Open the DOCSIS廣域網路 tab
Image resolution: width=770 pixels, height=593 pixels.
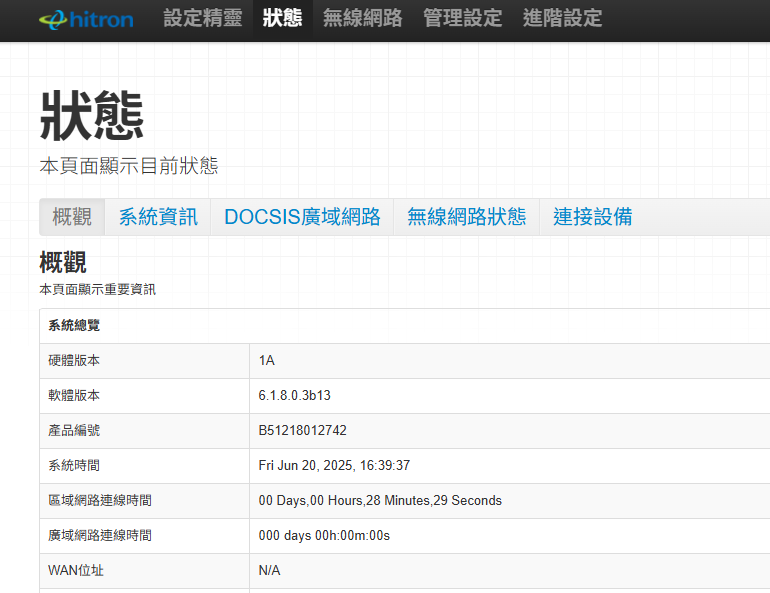coord(302,217)
